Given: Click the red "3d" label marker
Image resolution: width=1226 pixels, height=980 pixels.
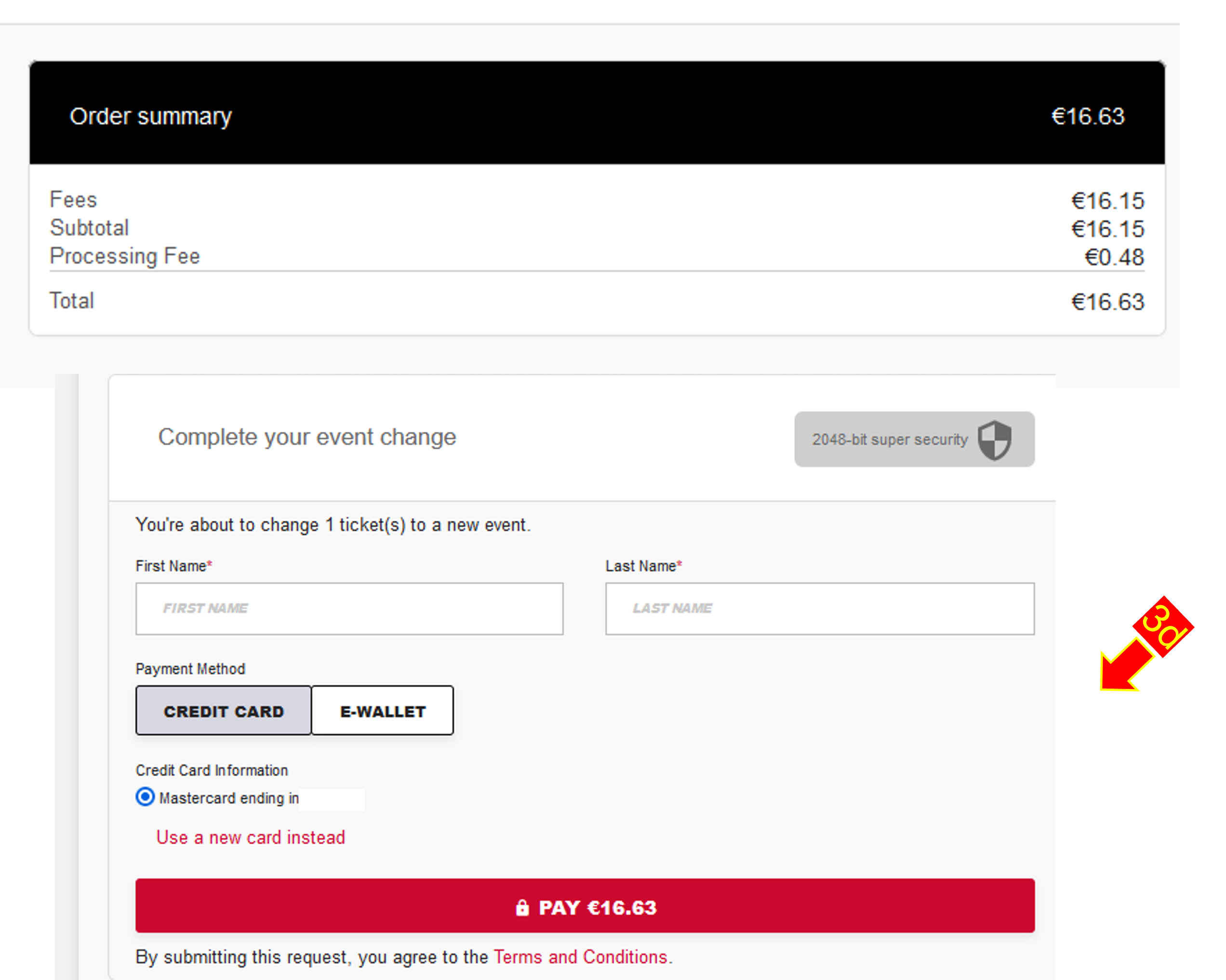Looking at the screenshot, I should point(1163,626).
